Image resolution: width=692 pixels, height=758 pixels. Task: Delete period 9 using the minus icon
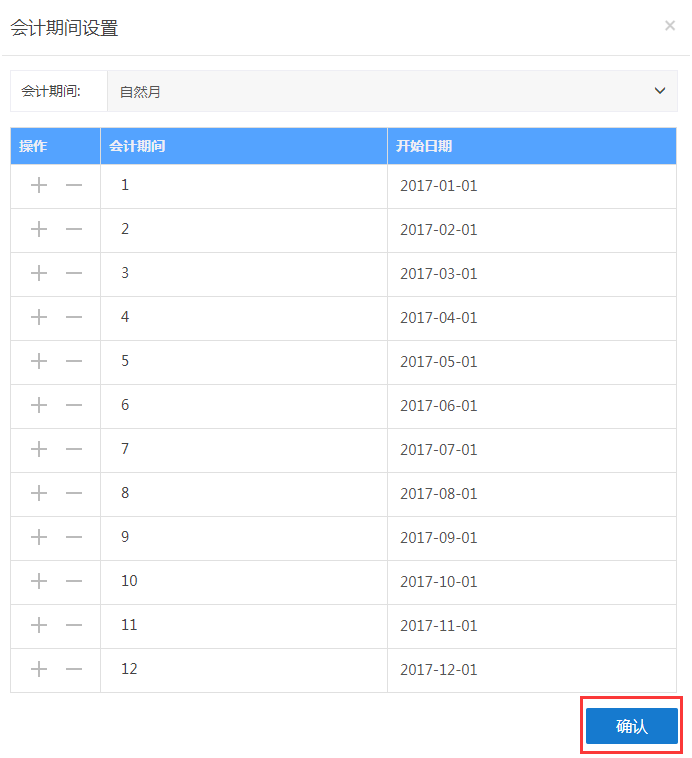tap(74, 537)
